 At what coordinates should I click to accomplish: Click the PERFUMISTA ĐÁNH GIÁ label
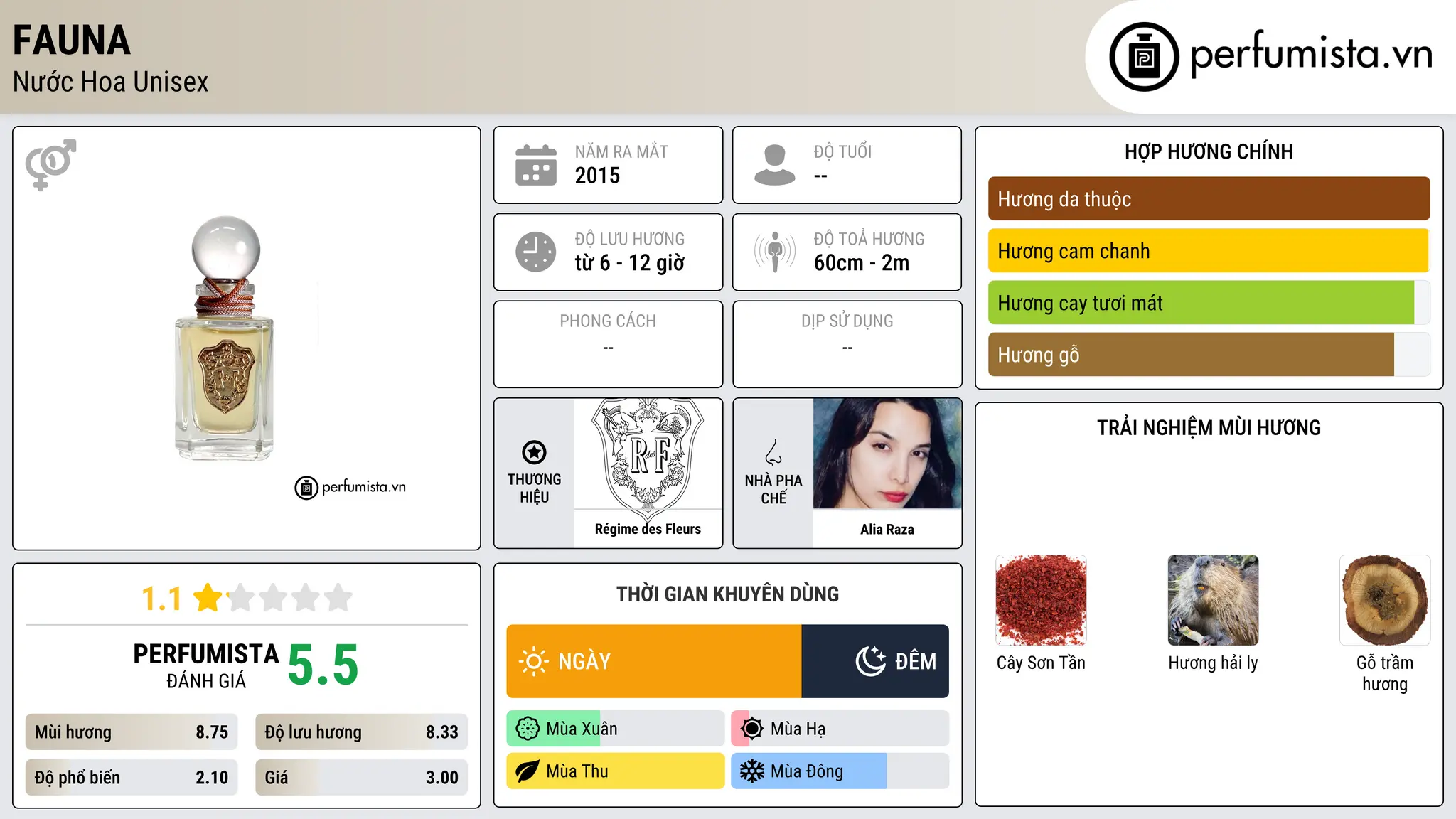click(x=206, y=665)
